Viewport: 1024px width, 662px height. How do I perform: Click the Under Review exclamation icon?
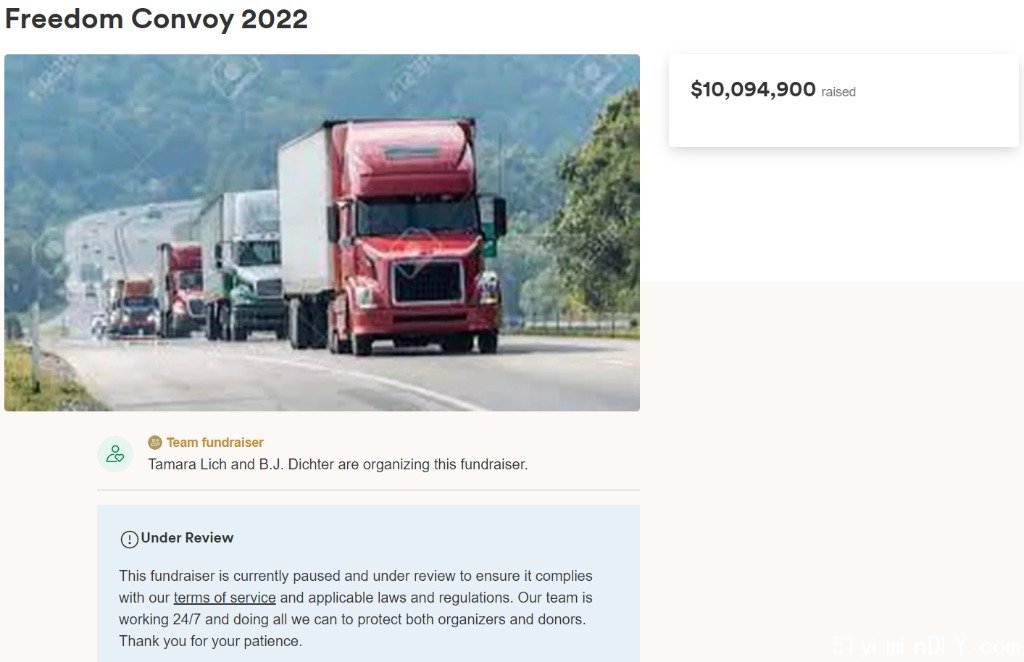coord(129,539)
